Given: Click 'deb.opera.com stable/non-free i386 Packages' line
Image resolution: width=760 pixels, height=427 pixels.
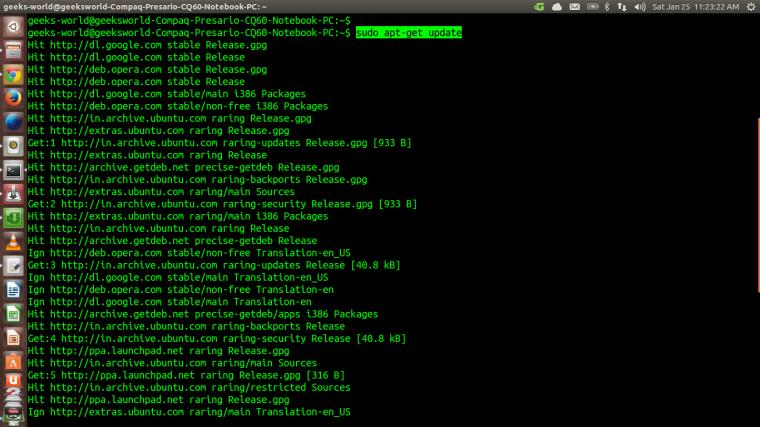Looking at the screenshot, I should click(x=177, y=106).
